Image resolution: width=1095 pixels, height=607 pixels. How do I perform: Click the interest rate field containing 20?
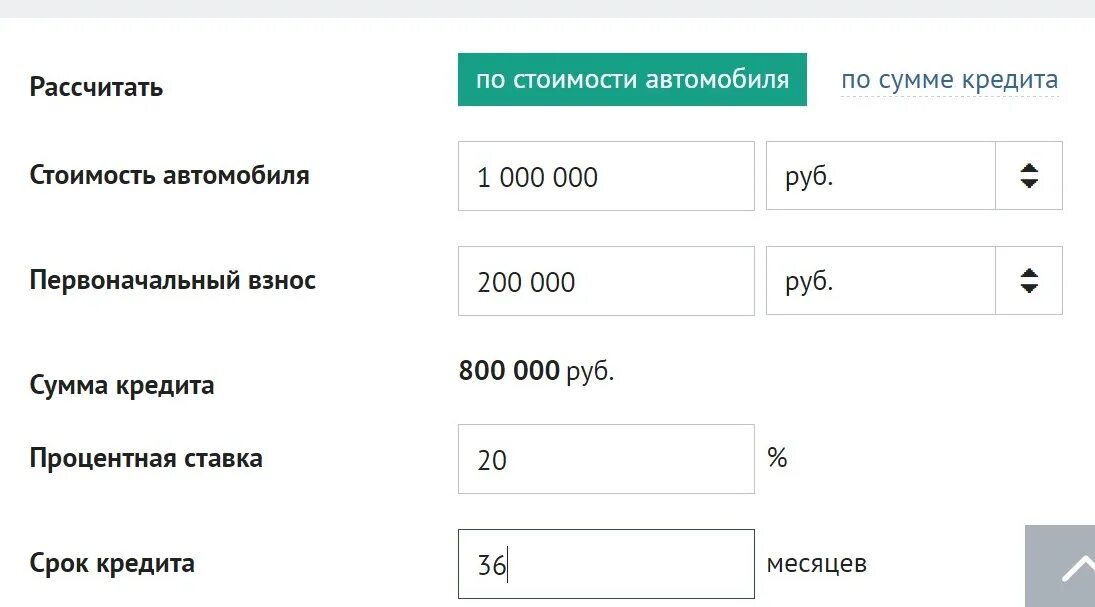(x=606, y=459)
